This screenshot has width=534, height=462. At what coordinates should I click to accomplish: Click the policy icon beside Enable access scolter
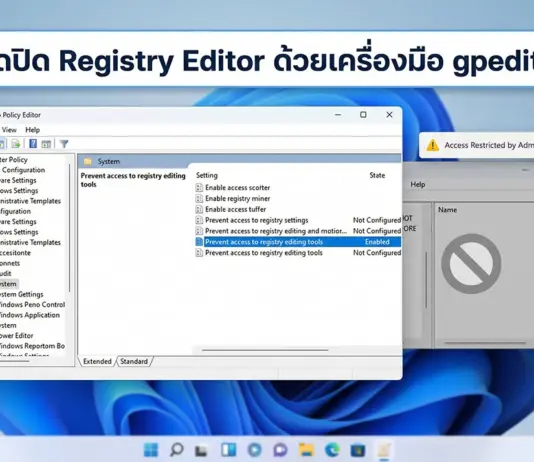[199, 188]
